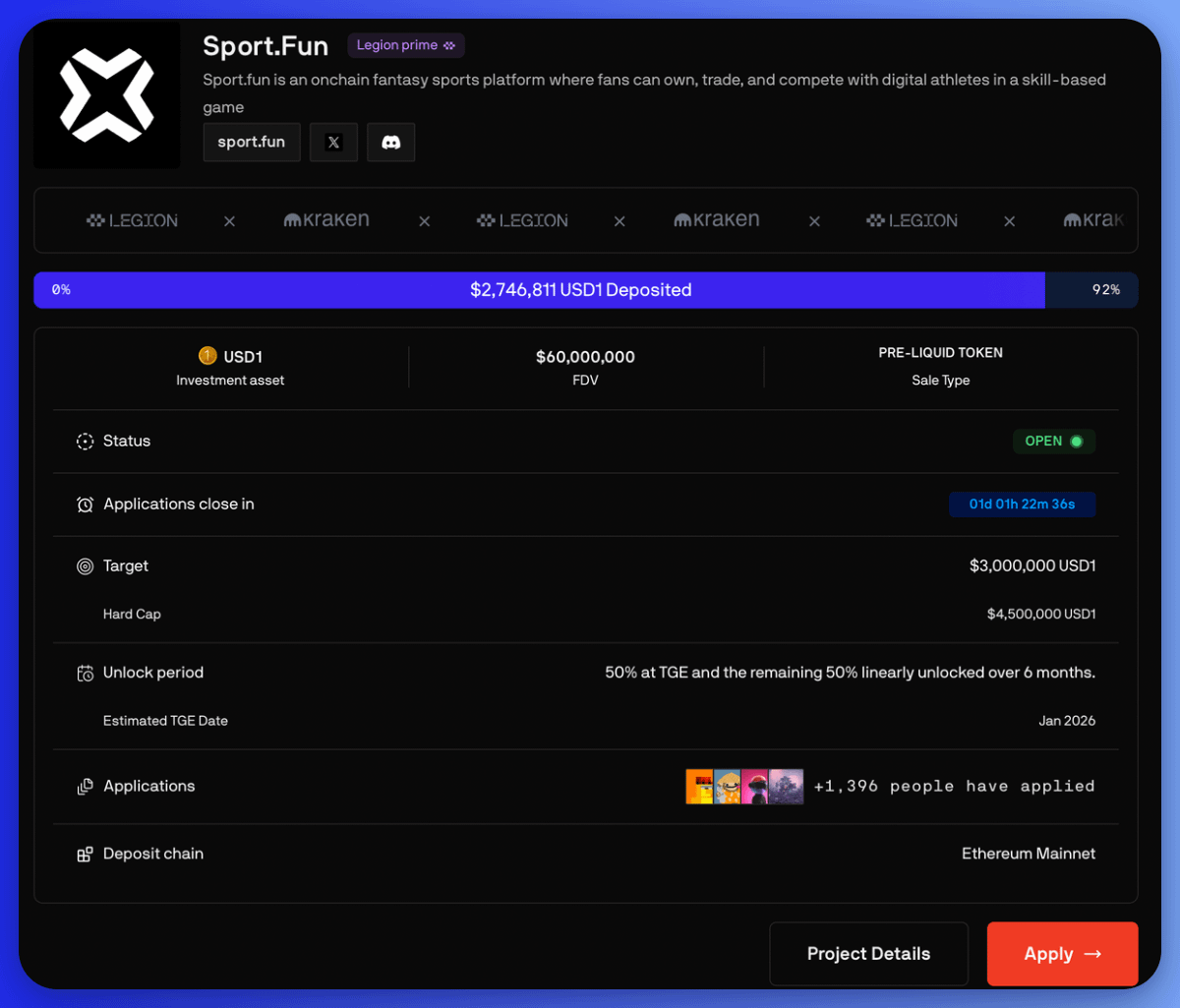The image size is (1180, 1008).
Task: Visit the sport.fun website link
Action: point(252,143)
